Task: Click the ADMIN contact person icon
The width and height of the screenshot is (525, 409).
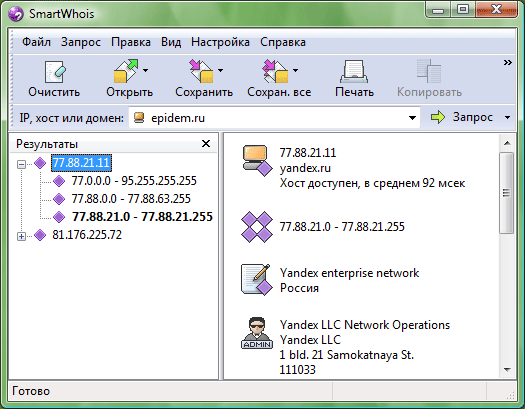Action: (257, 333)
